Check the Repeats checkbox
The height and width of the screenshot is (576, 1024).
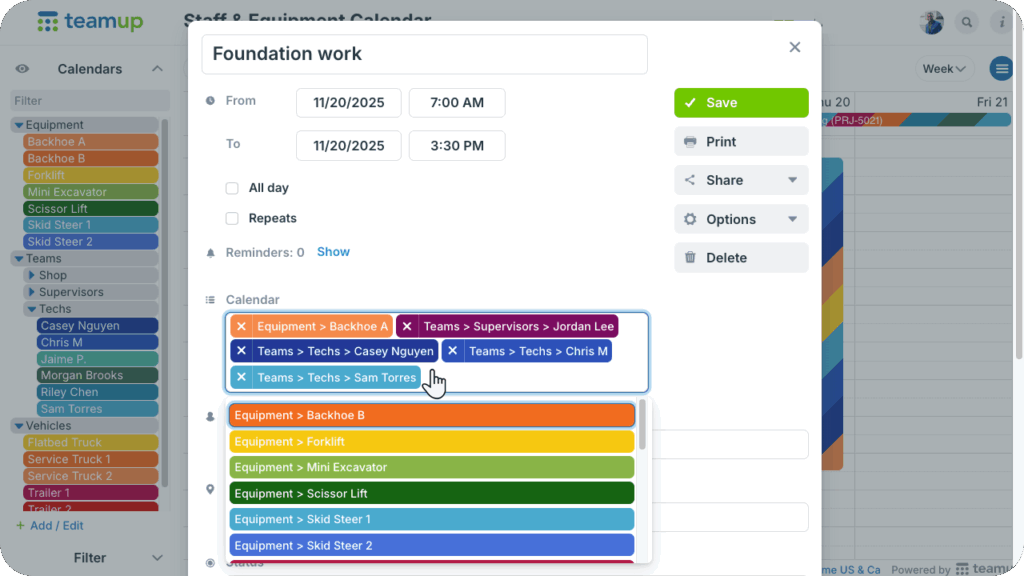[x=232, y=218]
